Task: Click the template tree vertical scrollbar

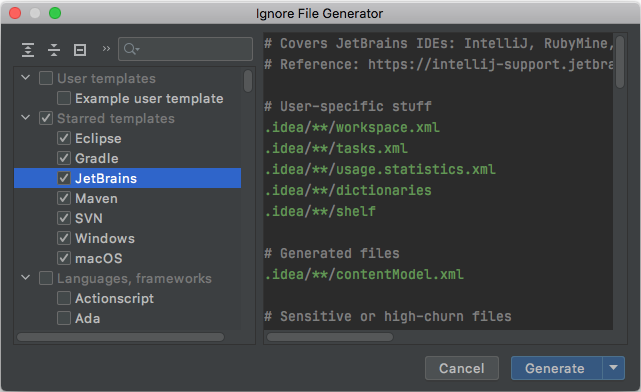Action: (x=248, y=81)
